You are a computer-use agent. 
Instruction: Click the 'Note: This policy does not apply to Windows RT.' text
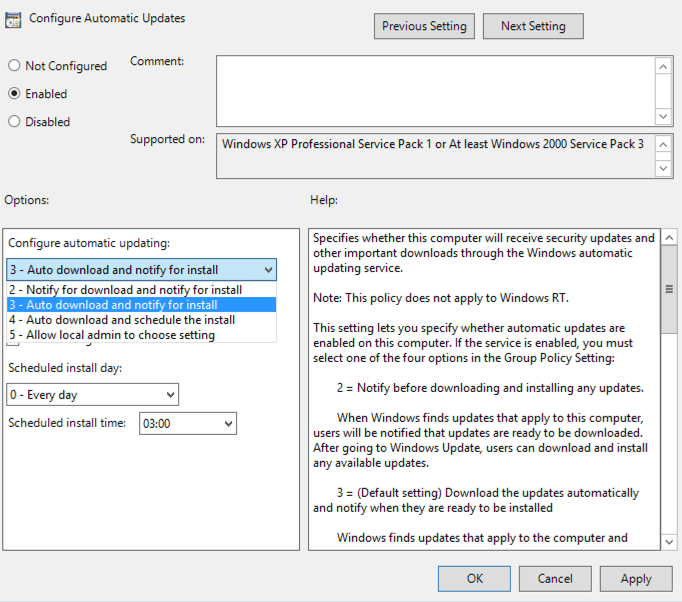441,298
